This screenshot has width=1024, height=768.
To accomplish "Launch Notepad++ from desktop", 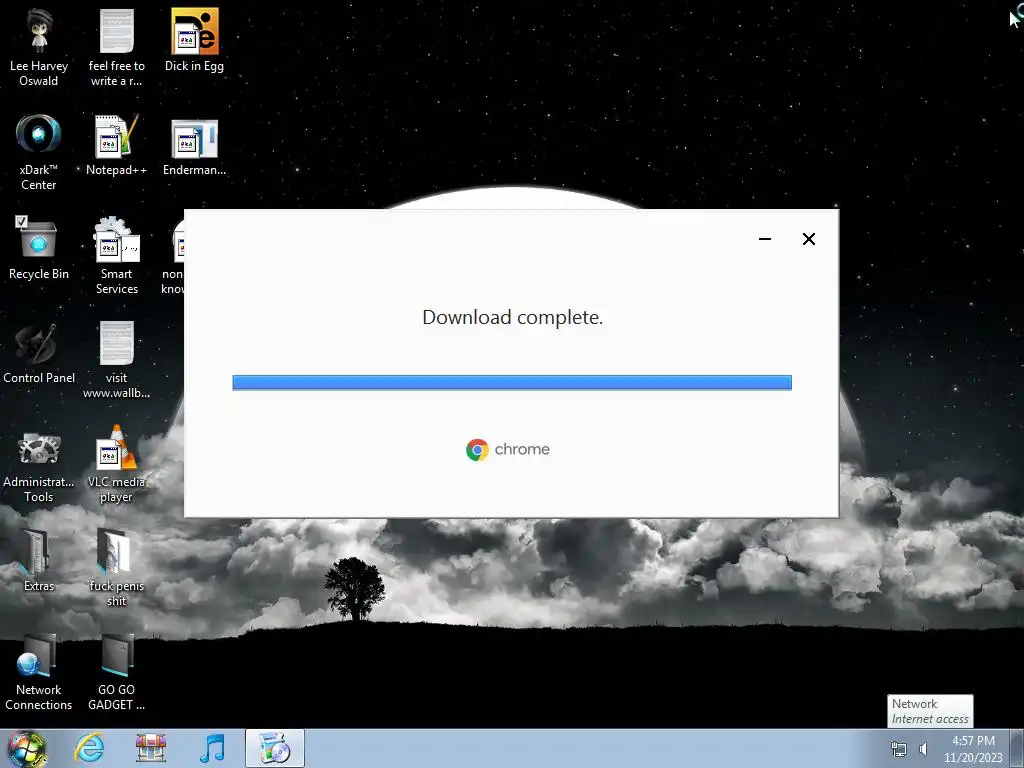I will (116, 145).
